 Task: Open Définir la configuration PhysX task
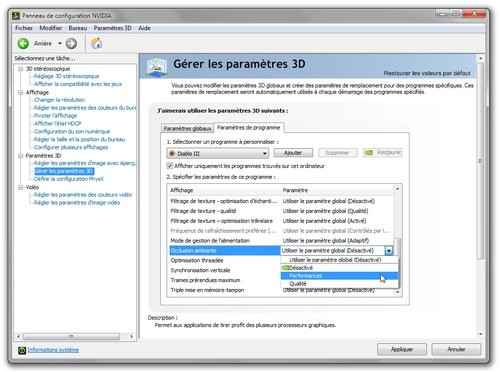click(69, 179)
